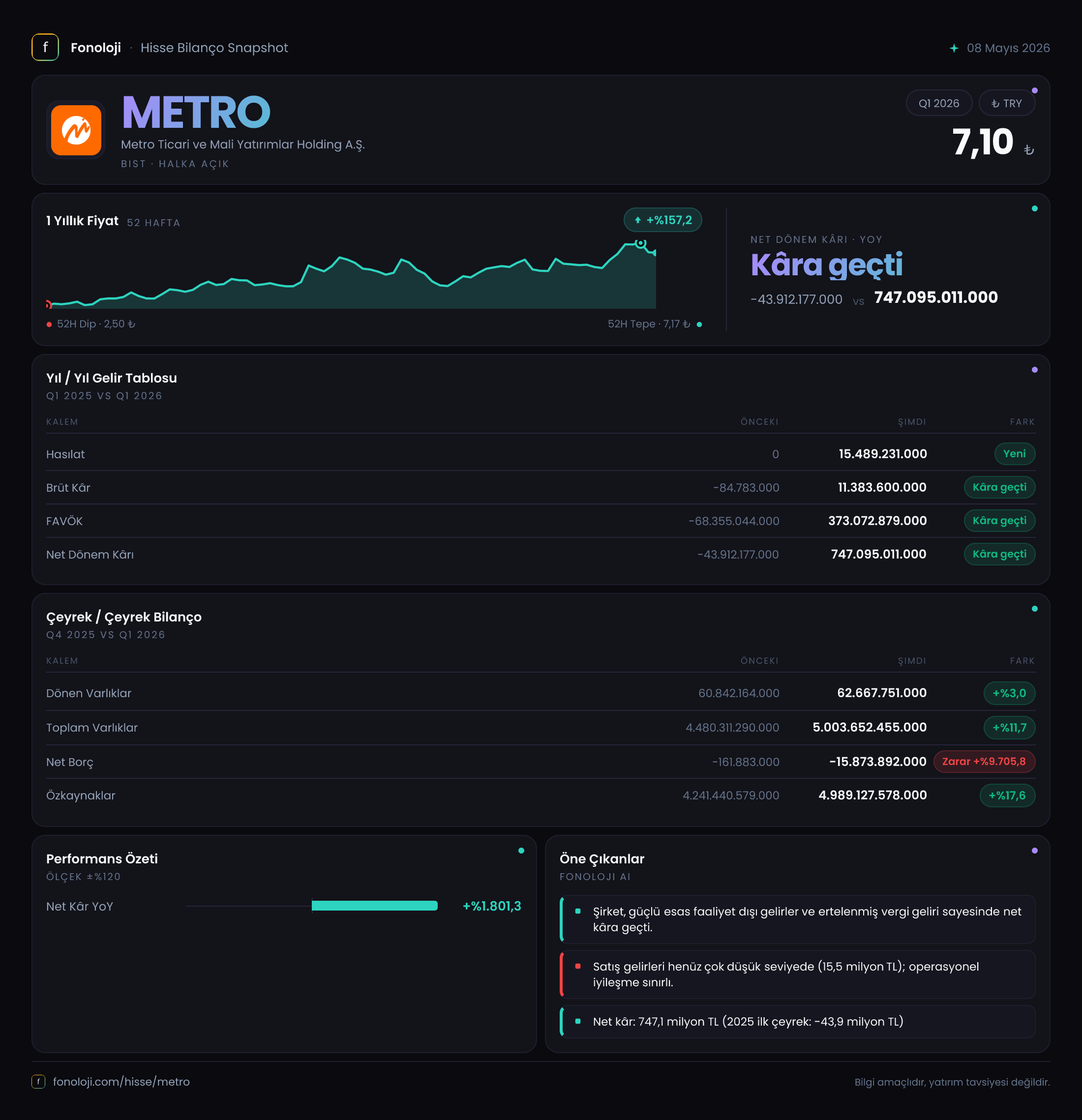Click the 11.383.600.000 Brüt Kâr value
Screen dimensions: 1082x1120
click(x=882, y=487)
